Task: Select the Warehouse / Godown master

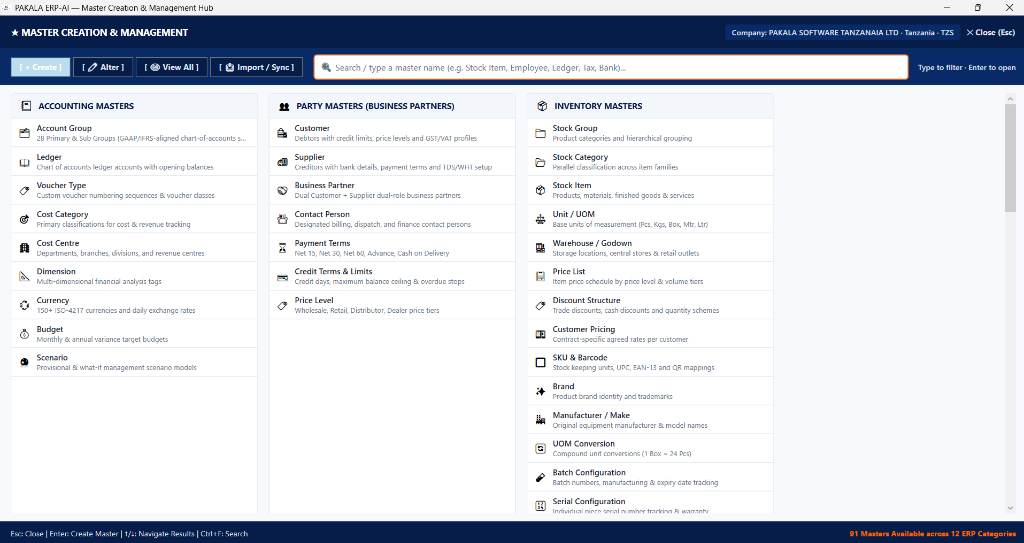Action: click(650, 248)
